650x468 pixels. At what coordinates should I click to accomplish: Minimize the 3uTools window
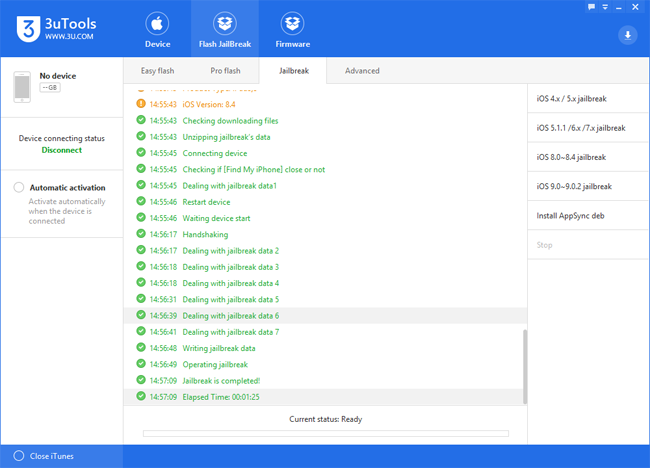(619, 7)
